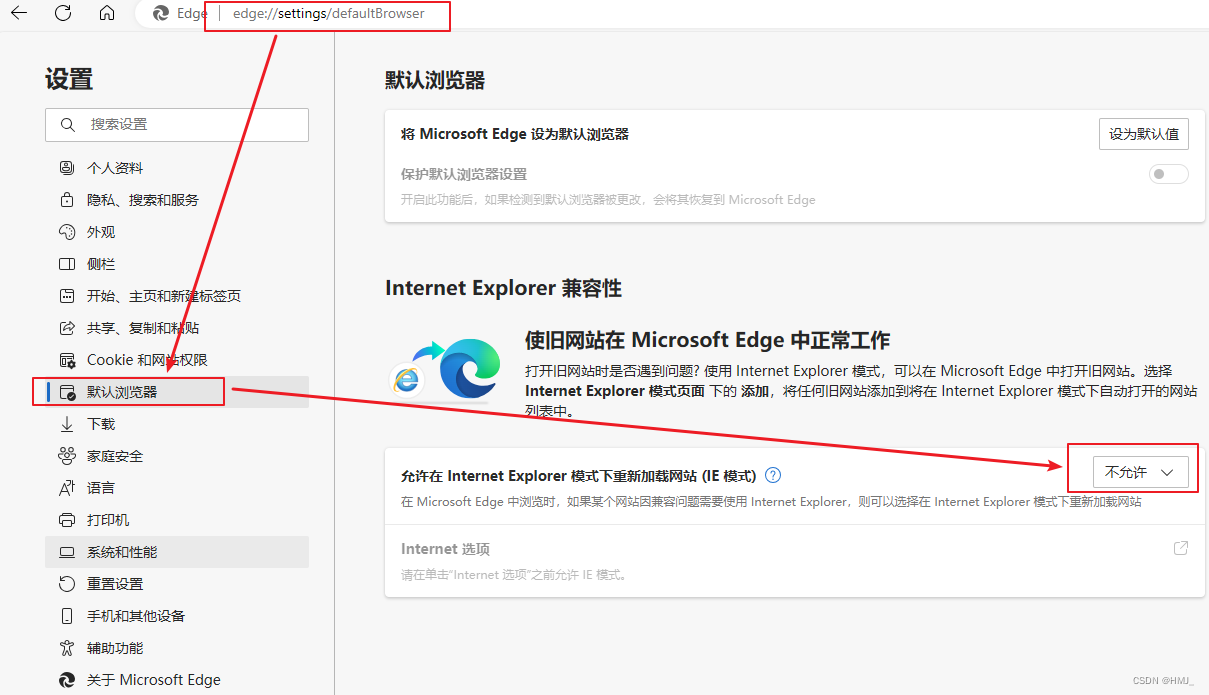The height and width of the screenshot is (695, 1209).
Task: Open 开始、主页和新建标签页 settings
Action: [x=177, y=296]
